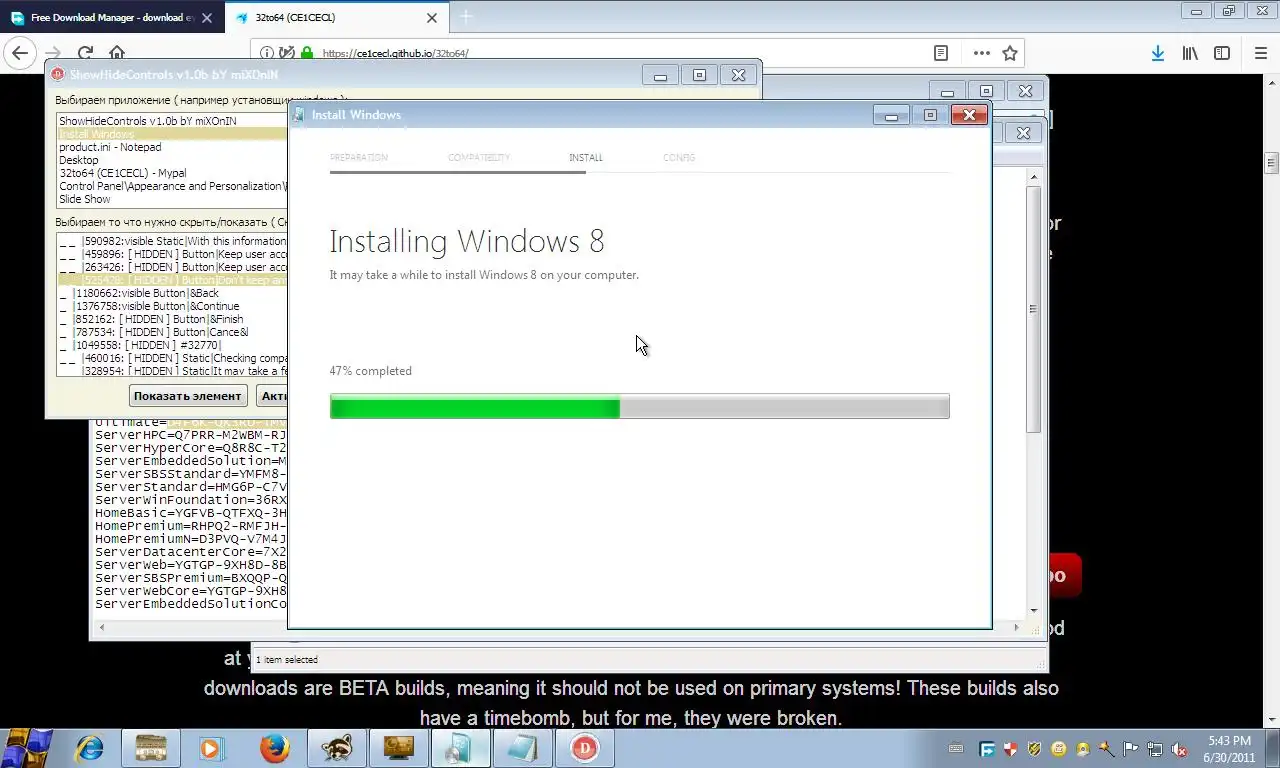
Task: Click the green padlock security icon
Action: [306, 53]
